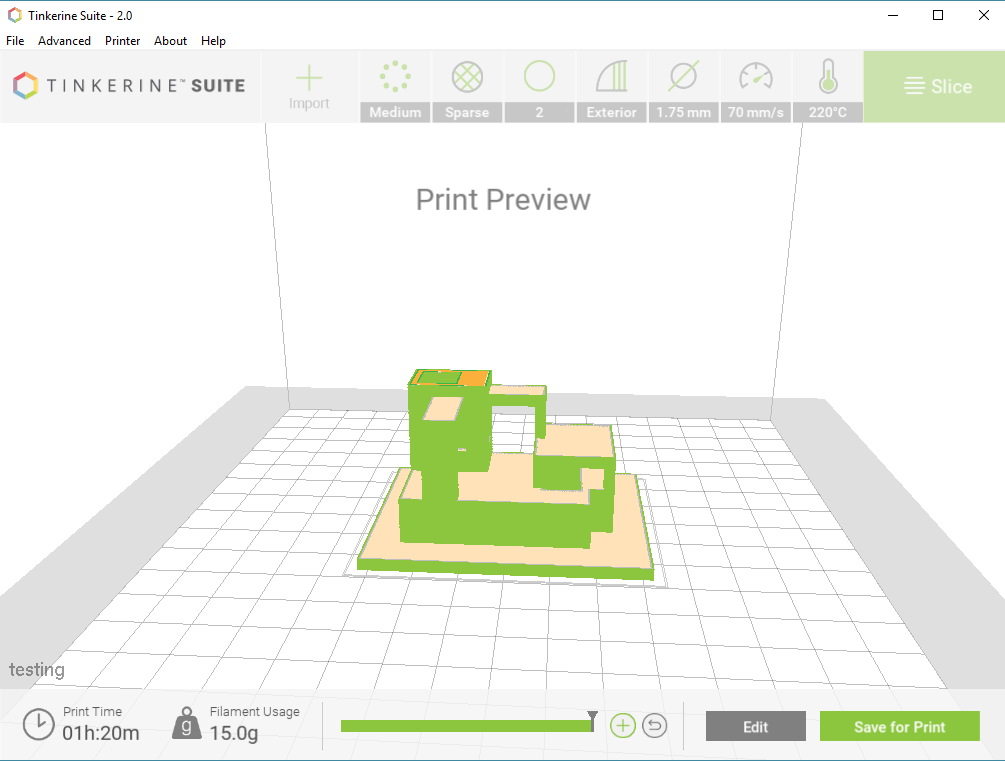Click the Tinkerine Suite logo
The image size is (1005, 761).
(129, 86)
